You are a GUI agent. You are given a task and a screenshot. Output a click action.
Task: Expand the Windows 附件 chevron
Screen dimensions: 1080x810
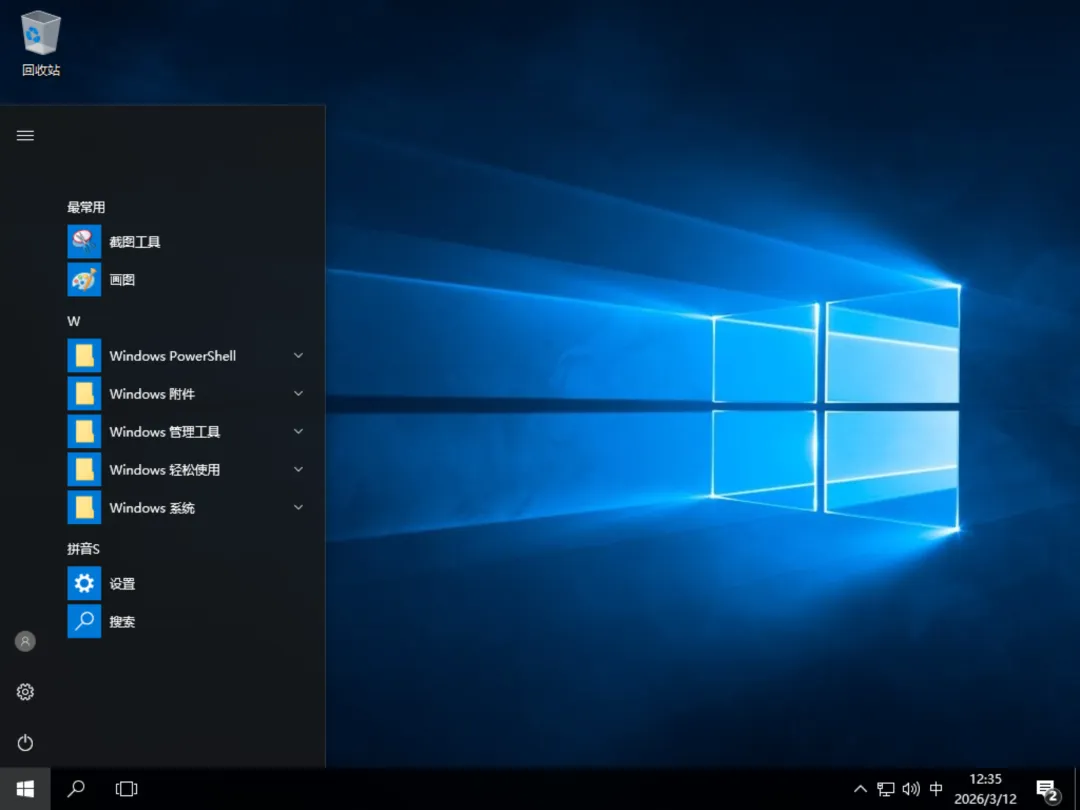(x=298, y=393)
